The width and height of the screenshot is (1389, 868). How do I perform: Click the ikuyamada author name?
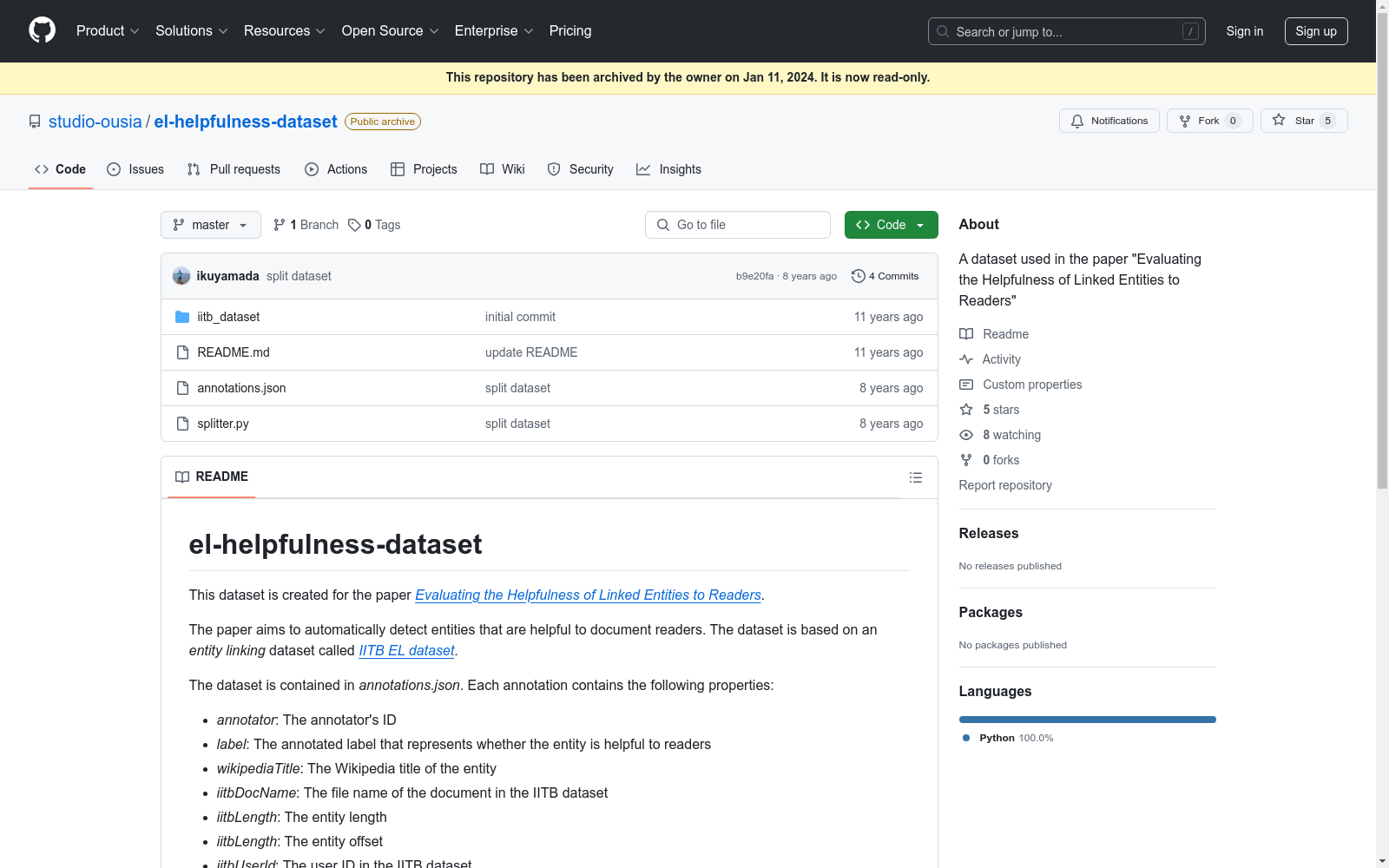coord(228,276)
